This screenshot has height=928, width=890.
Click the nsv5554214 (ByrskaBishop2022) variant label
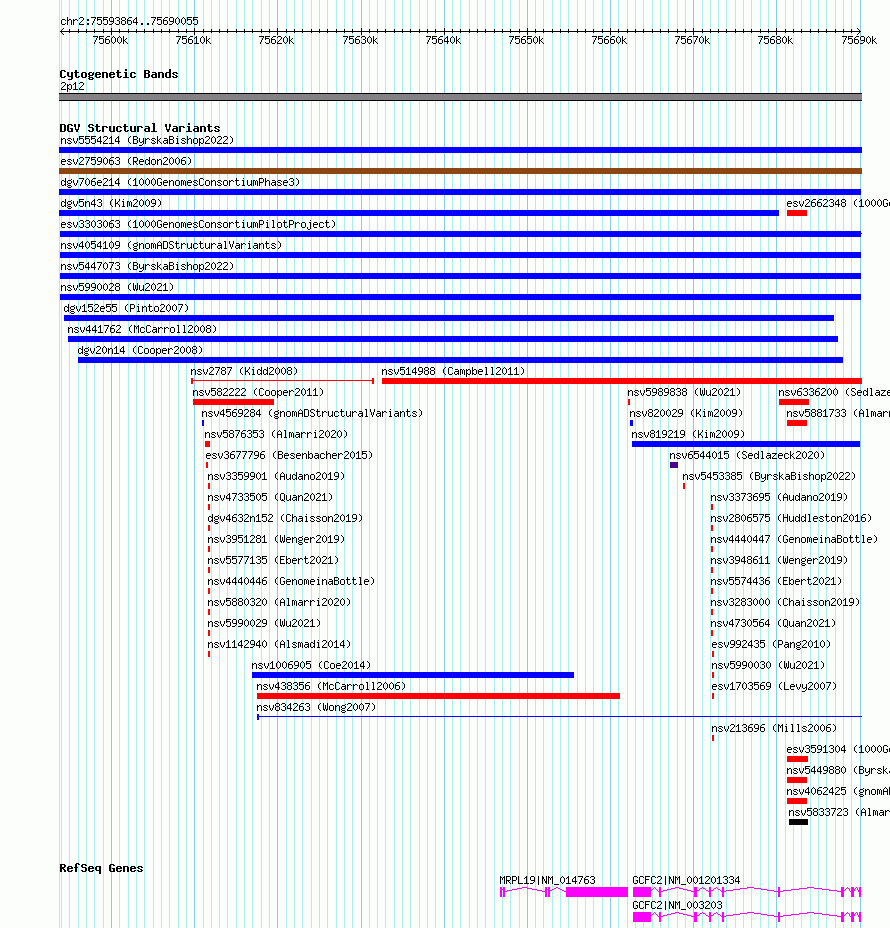(147, 140)
